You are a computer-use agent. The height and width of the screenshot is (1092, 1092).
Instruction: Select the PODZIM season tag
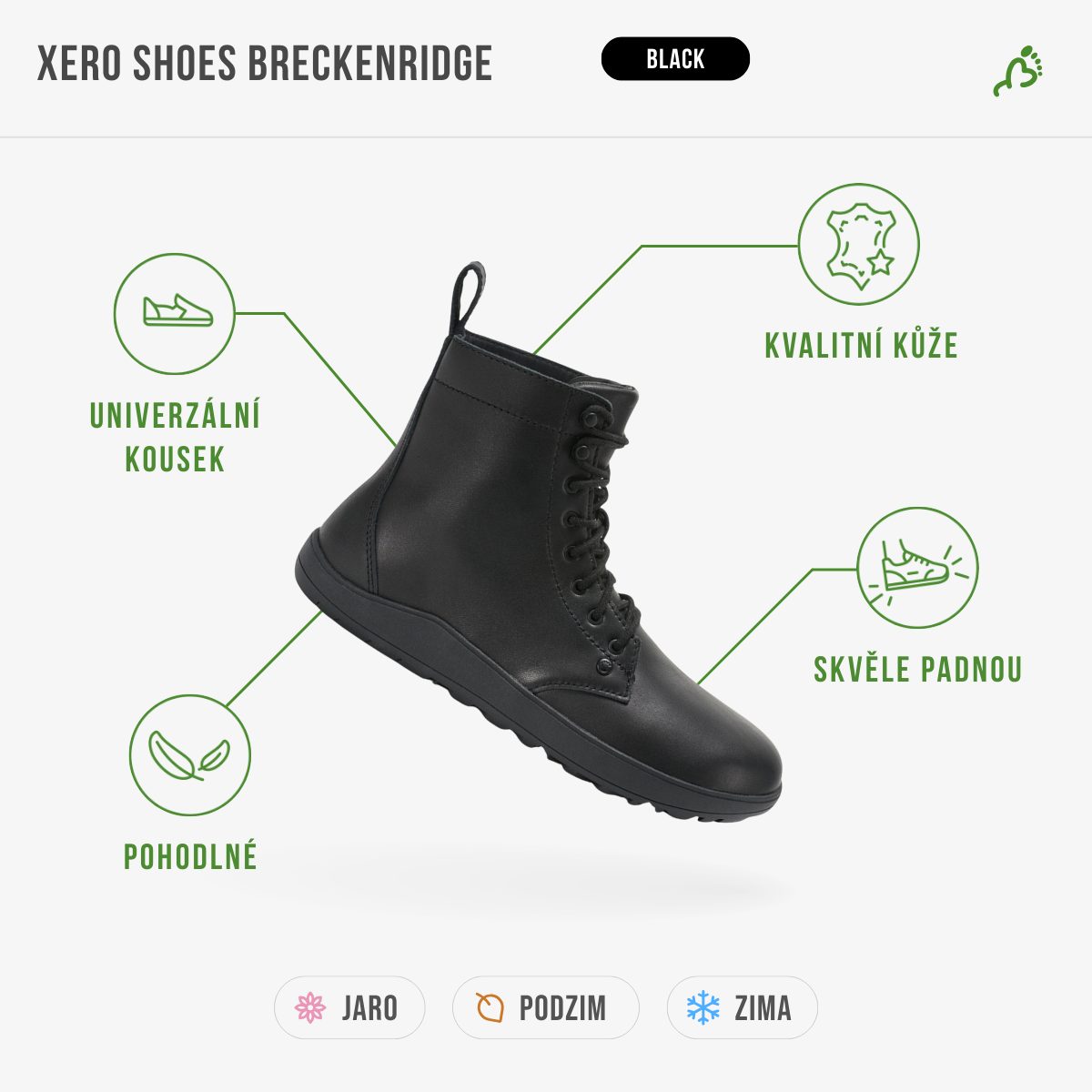[x=546, y=1007]
